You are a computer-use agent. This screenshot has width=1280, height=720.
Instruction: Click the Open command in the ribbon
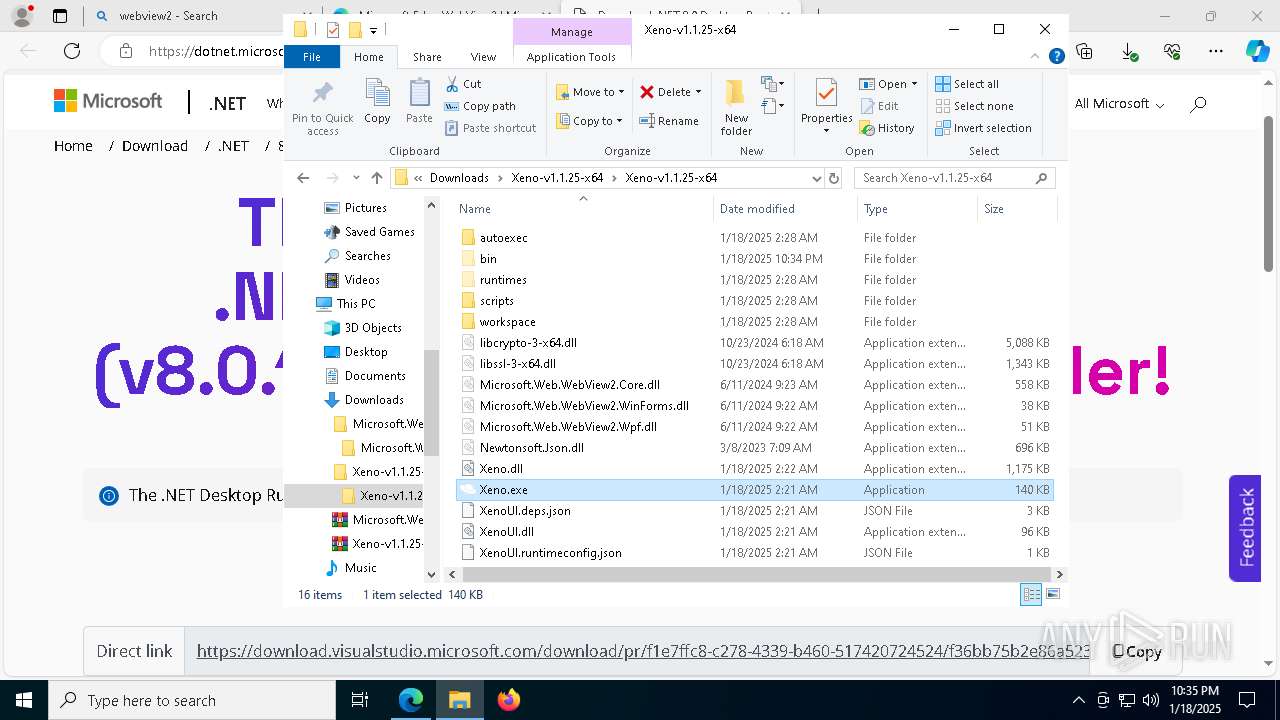click(888, 84)
